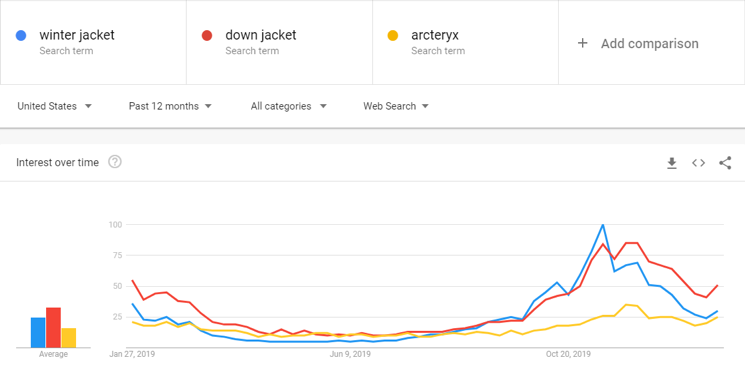Screen dimensions: 745x372
Task: Open the Interest over time help icon
Action: click(x=115, y=162)
